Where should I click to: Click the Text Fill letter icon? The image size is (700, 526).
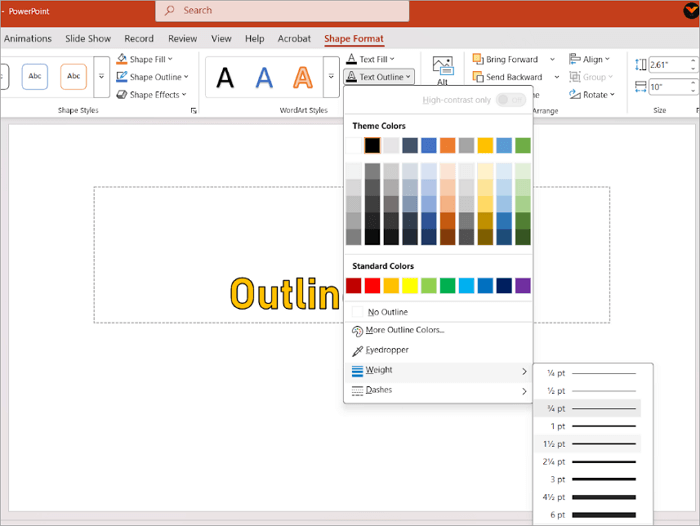click(x=352, y=59)
